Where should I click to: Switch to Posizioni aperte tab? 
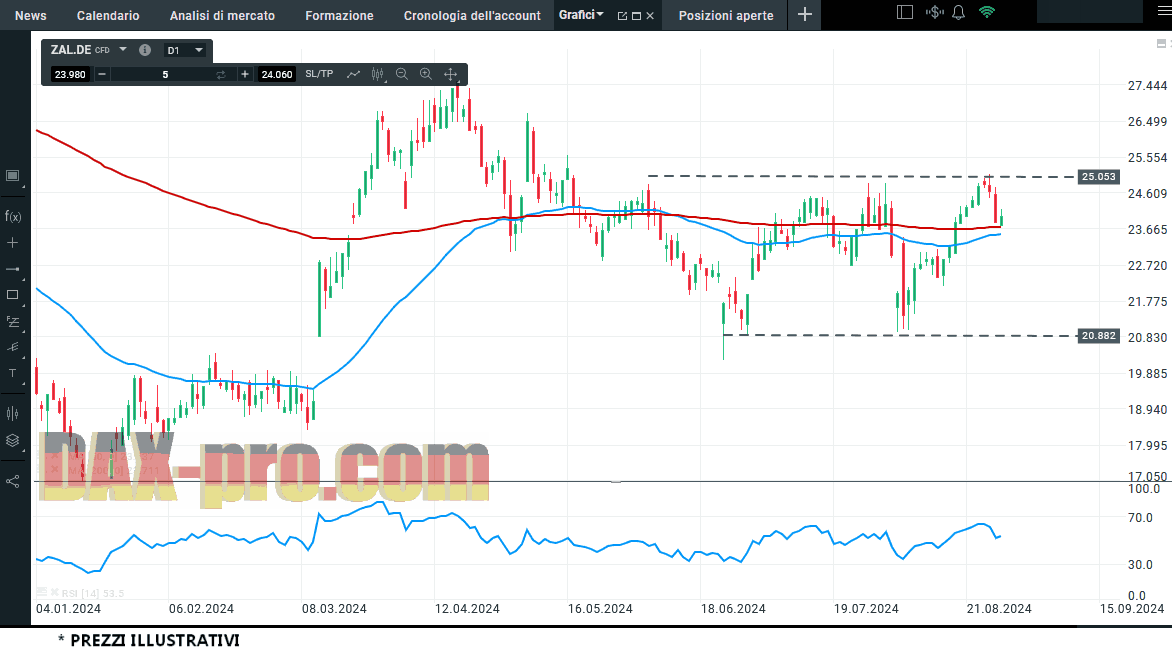pyautogui.click(x=726, y=16)
